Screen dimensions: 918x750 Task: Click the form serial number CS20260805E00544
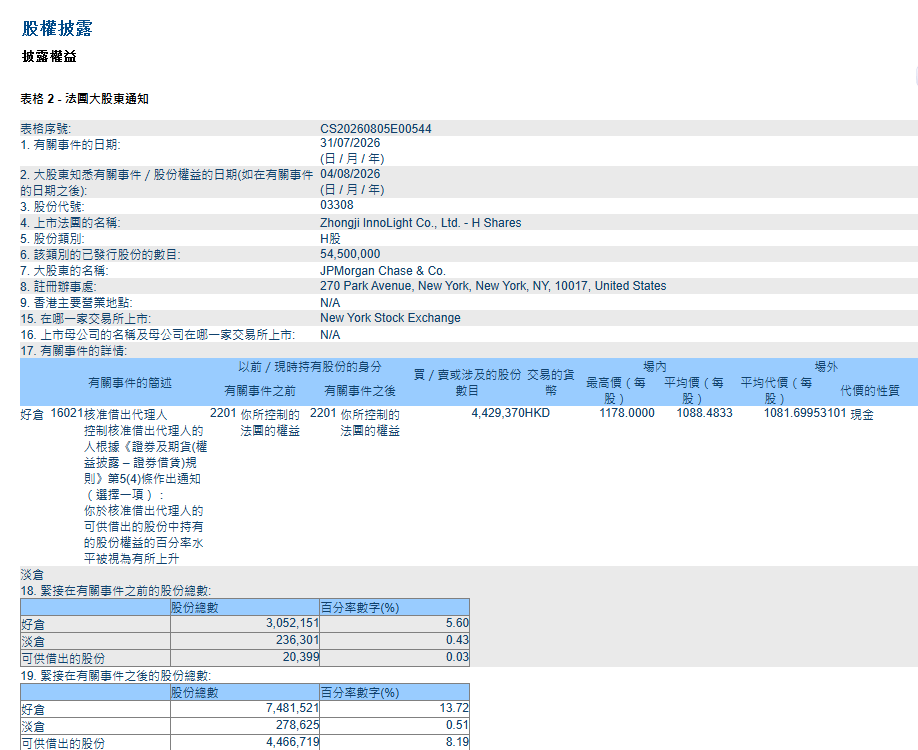click(375, 129)
